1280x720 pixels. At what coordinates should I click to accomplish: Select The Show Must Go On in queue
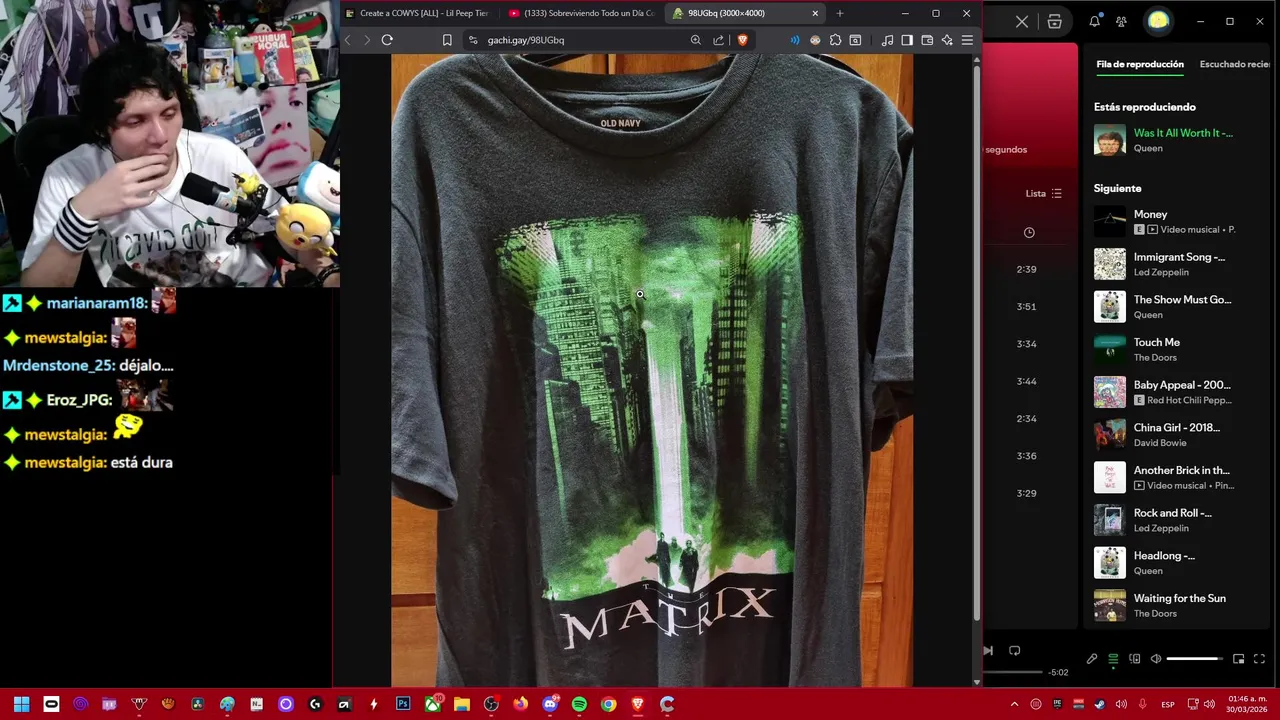pyautogui.click(x=1177, y=307)
